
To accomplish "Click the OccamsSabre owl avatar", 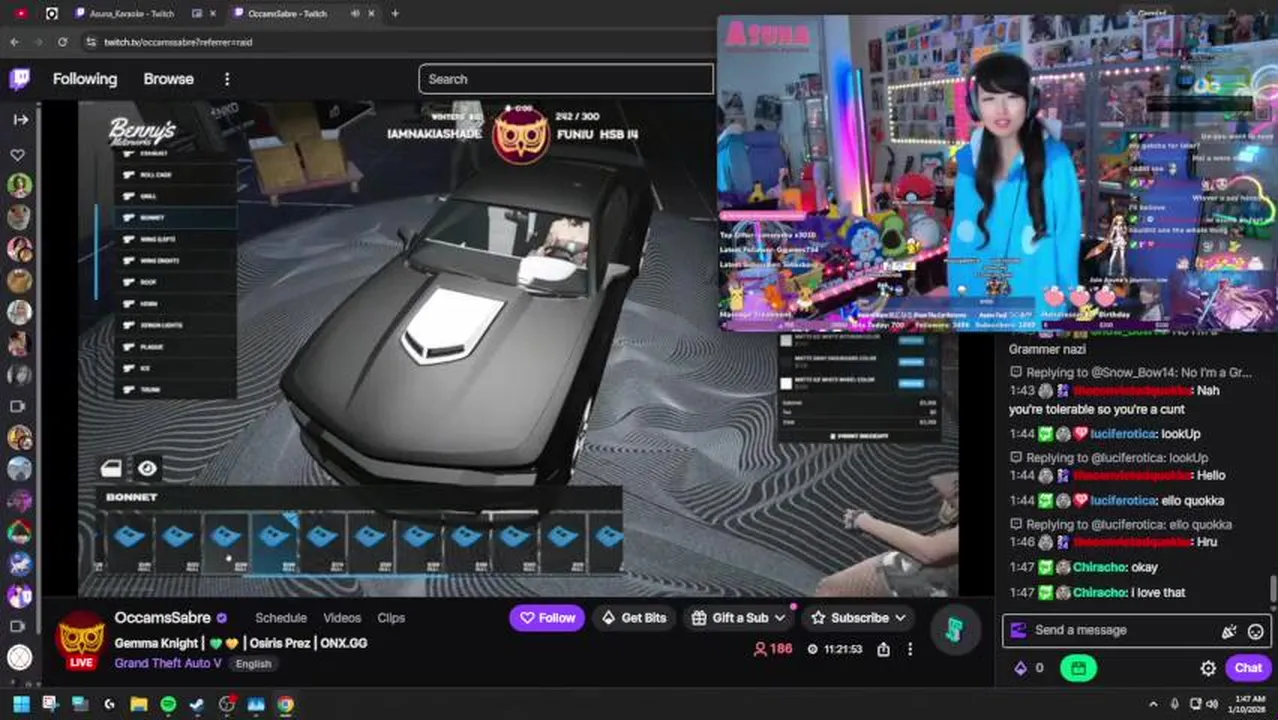I will coord(82,638).
